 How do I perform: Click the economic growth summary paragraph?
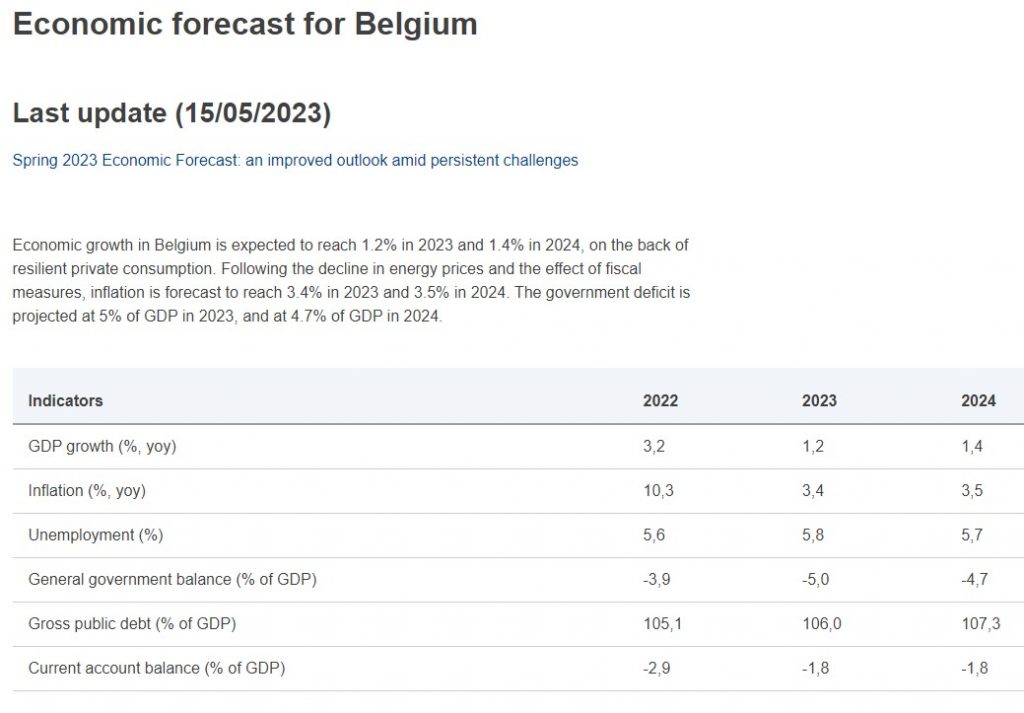(350, 280)
